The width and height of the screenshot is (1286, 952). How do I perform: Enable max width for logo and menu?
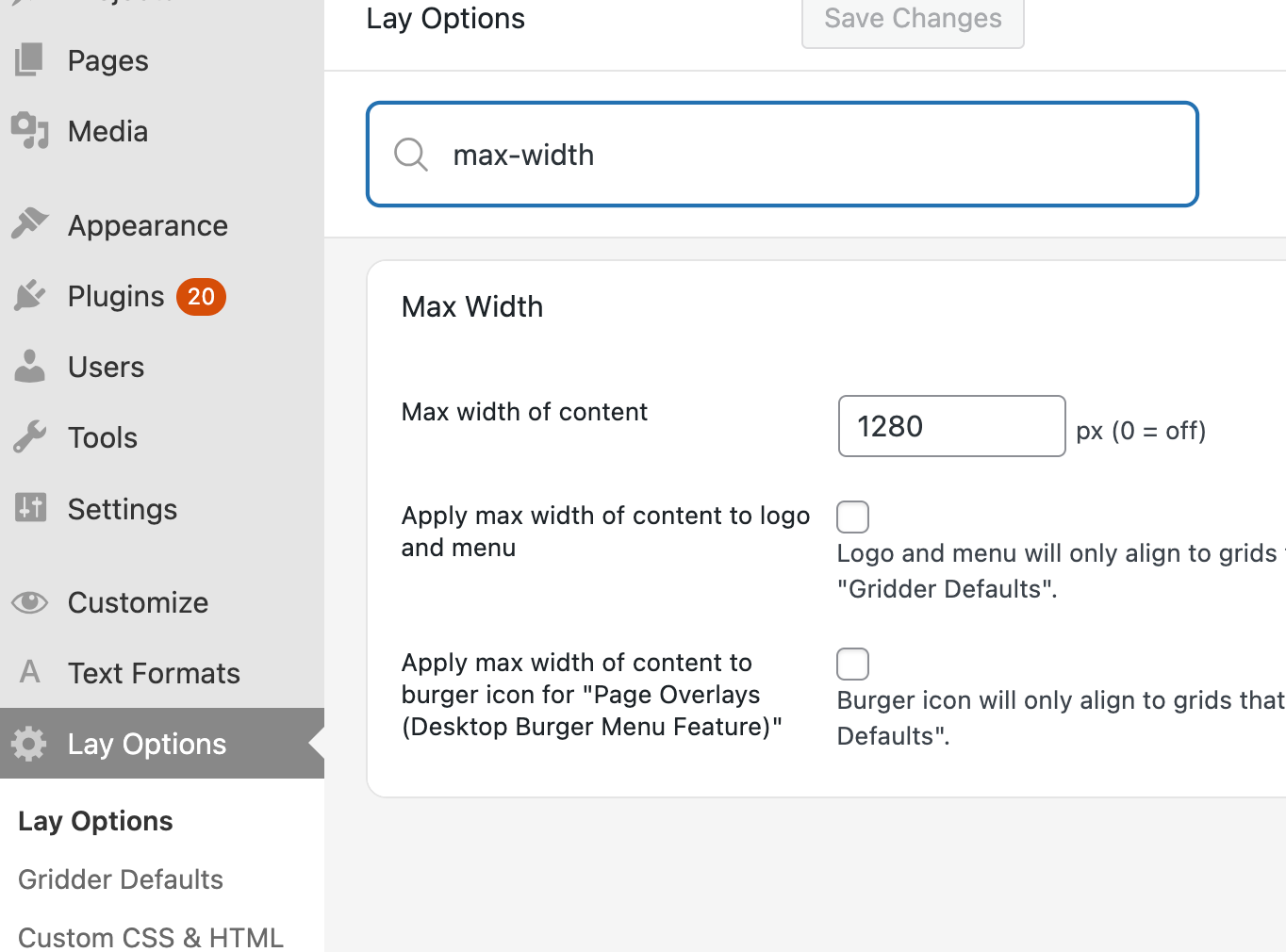(852, 517)
